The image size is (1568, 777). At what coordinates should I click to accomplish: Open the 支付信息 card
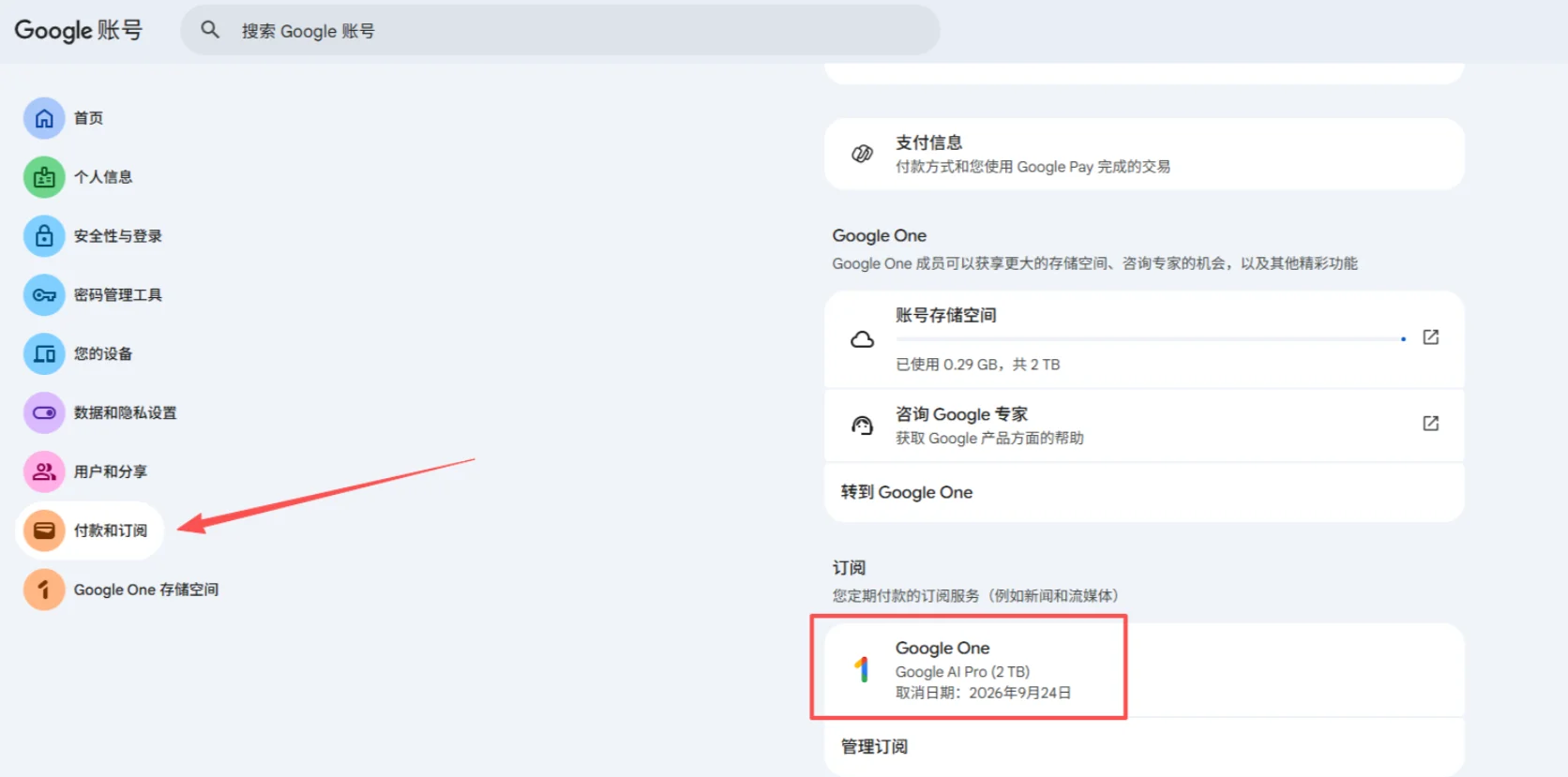tap(1144, 154)
